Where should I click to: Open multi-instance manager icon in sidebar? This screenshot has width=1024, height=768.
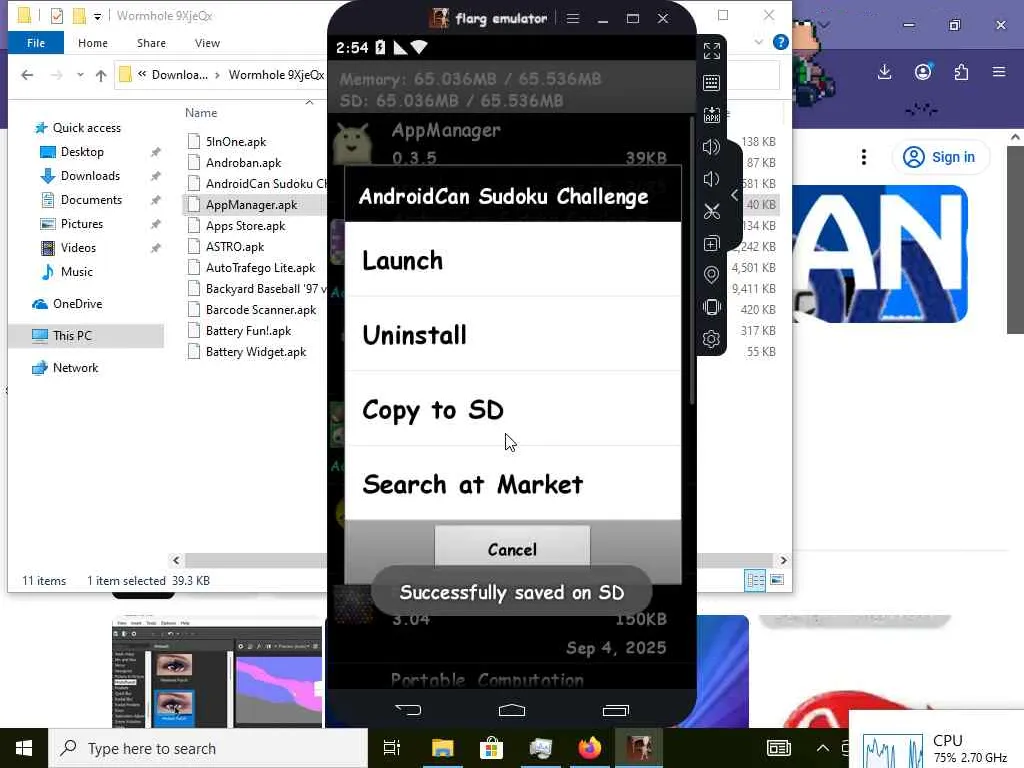click(x=712, y=244)
